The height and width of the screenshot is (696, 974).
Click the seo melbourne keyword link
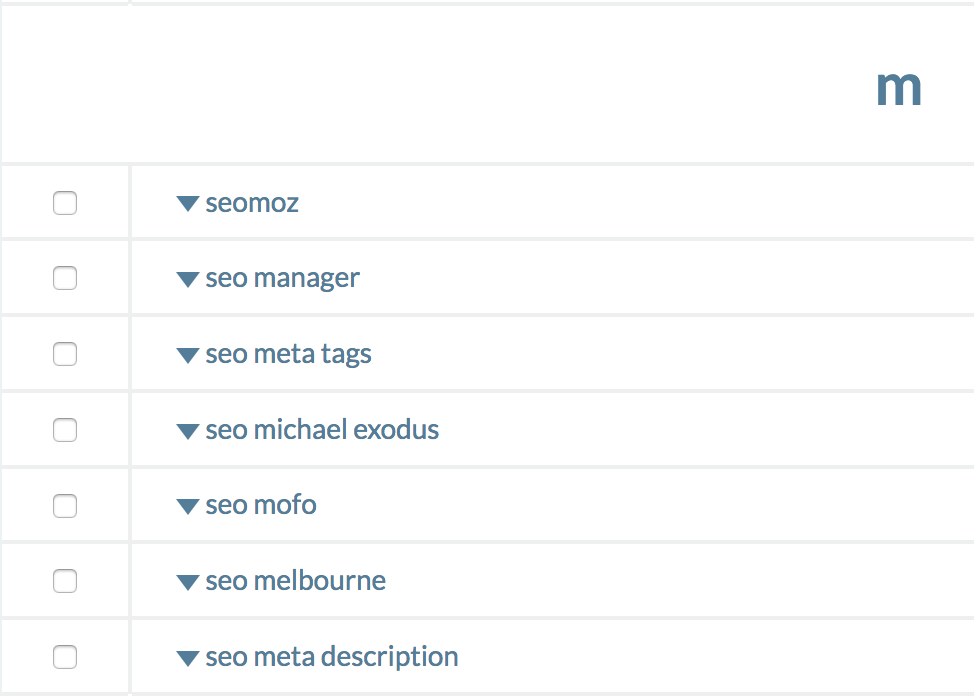coord(296,581)
